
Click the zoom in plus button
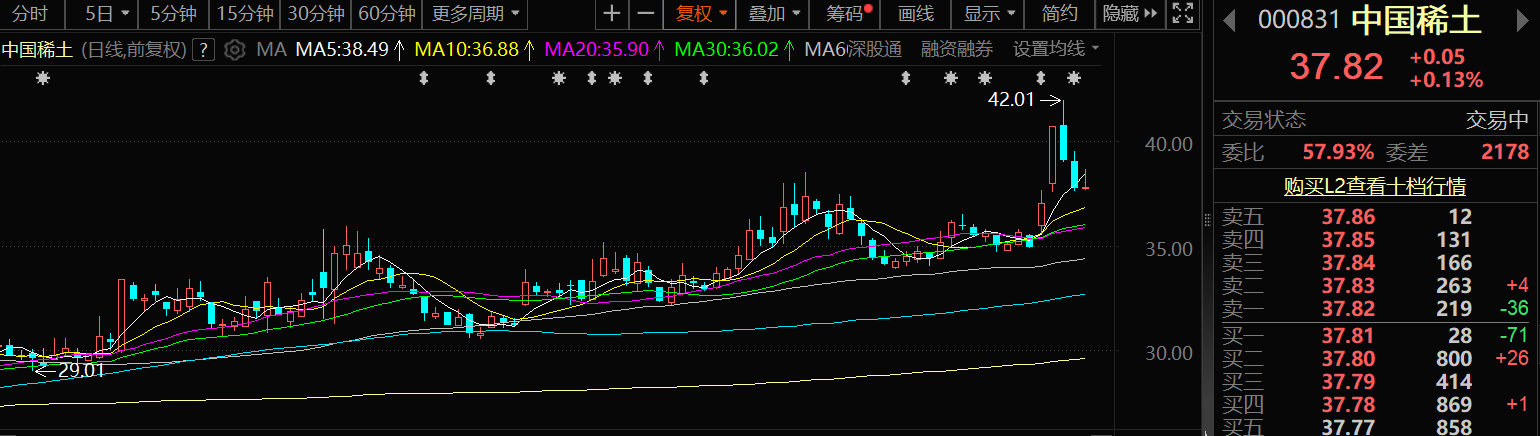[x=612, y=14]
